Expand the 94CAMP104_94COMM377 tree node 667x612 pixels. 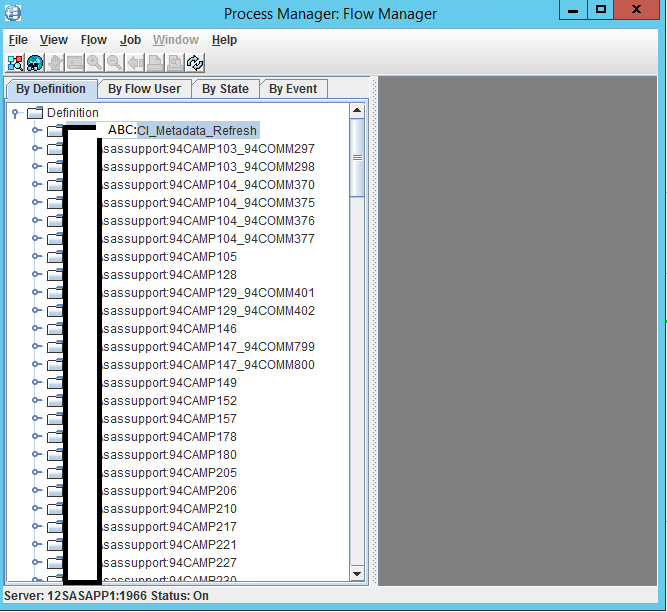tap(37, 238)
